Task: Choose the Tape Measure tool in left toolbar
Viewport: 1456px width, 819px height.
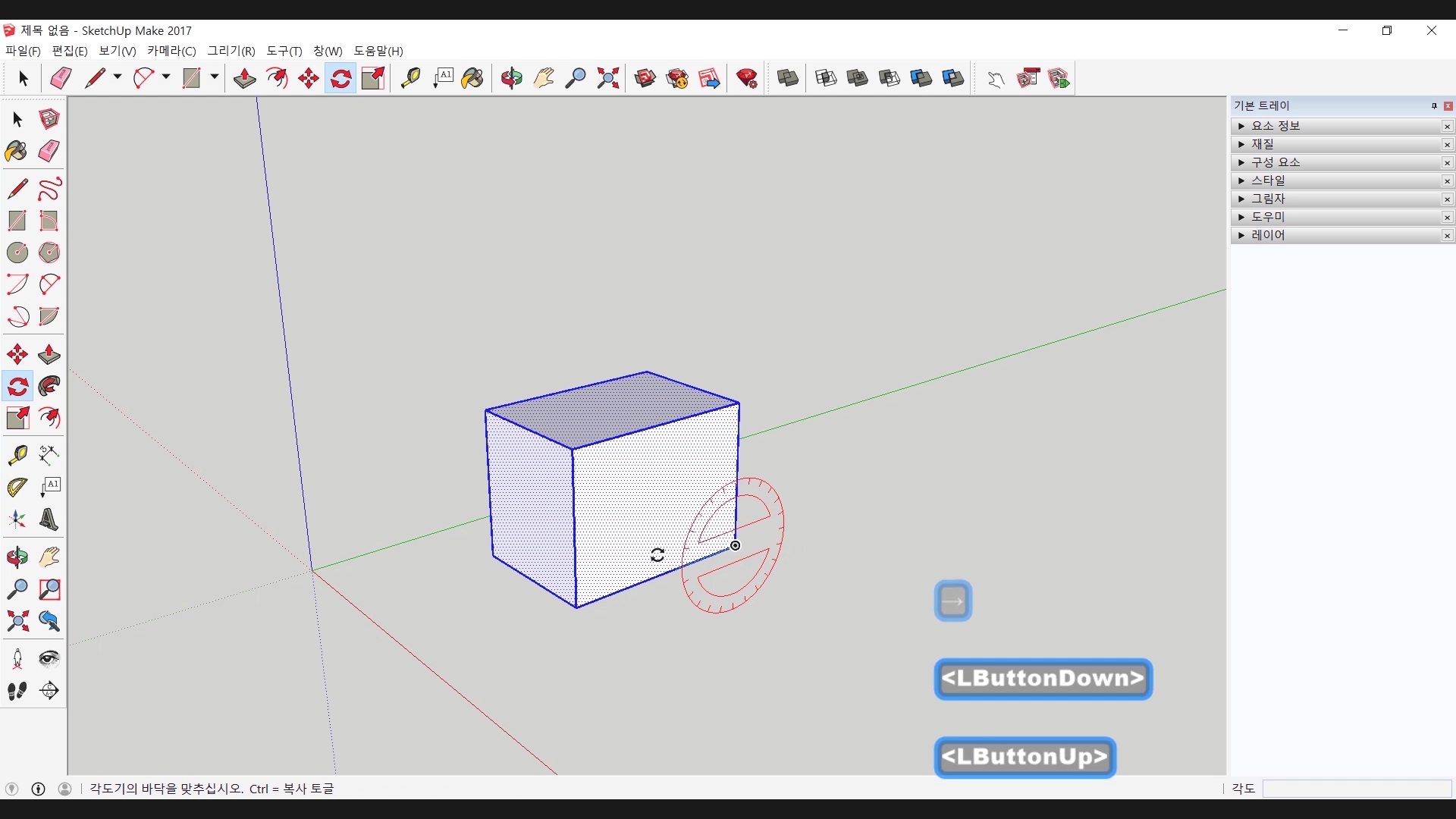Action: [17, 455]
